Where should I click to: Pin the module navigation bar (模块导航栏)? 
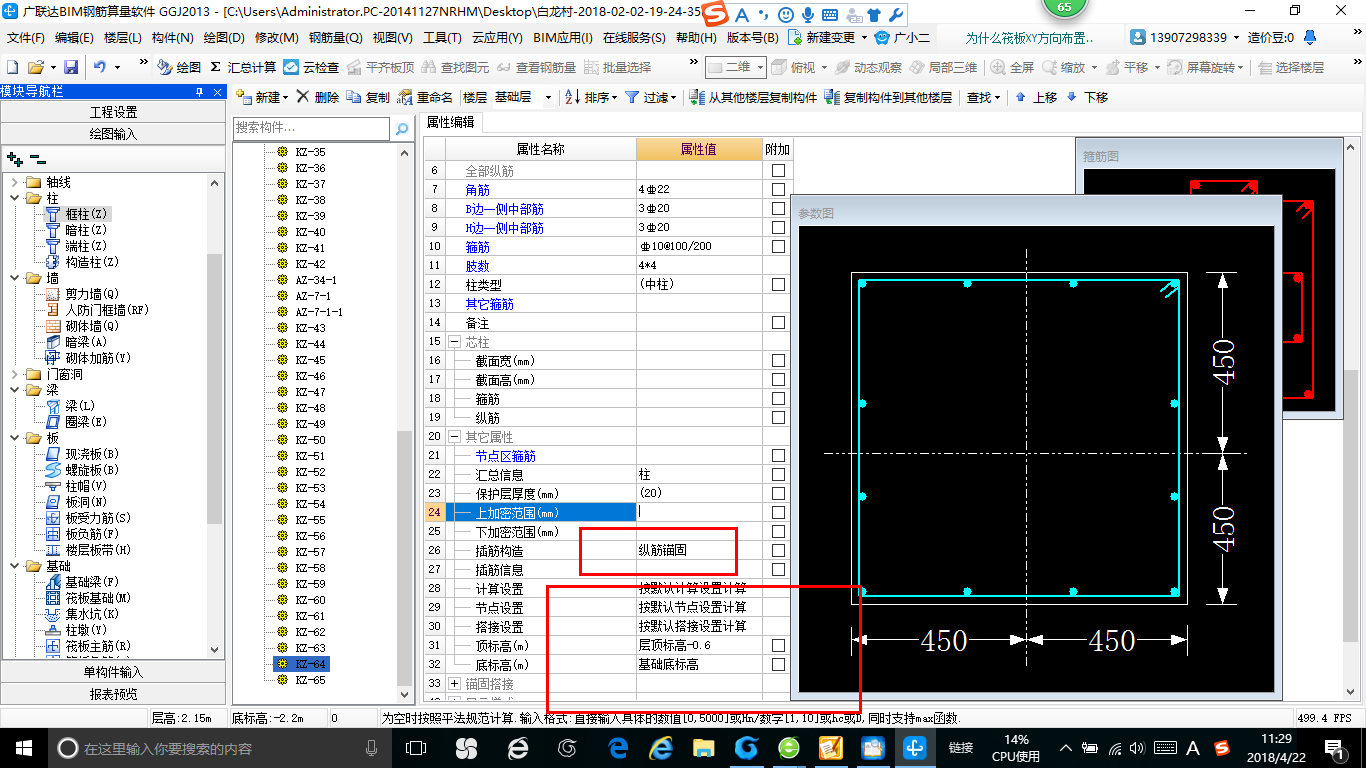pos(200,91)
